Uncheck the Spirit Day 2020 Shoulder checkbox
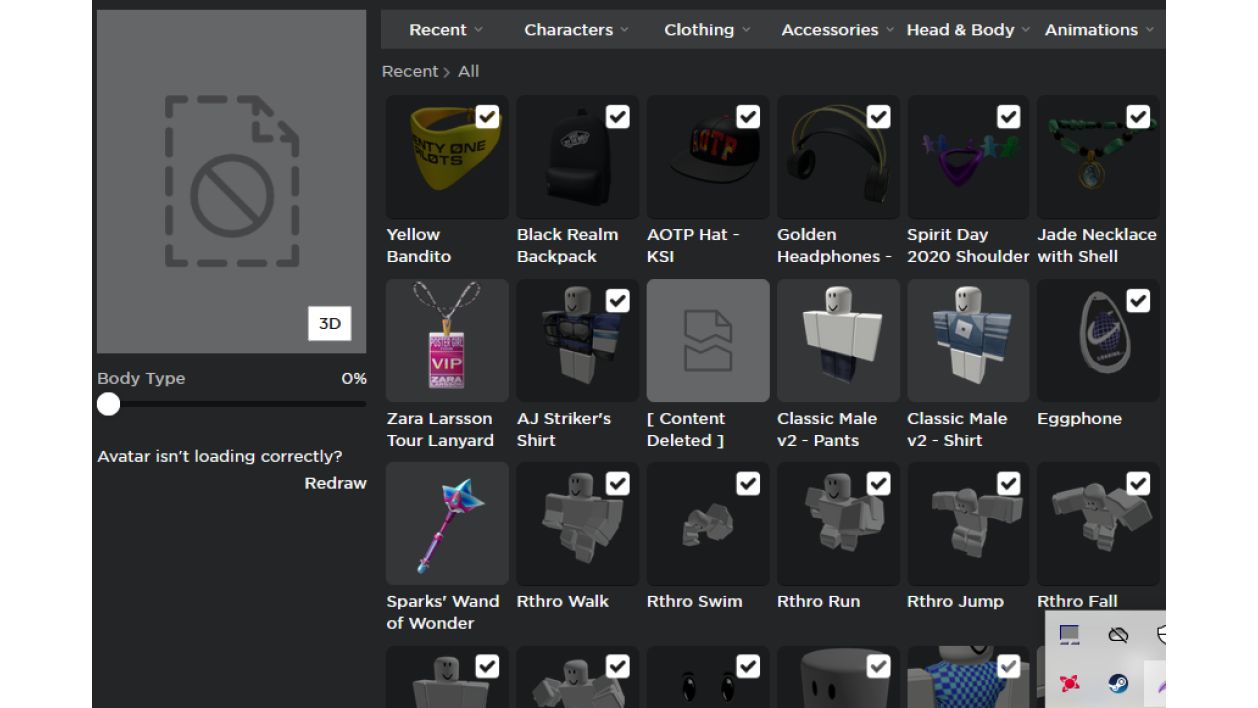 [1008, 117]
